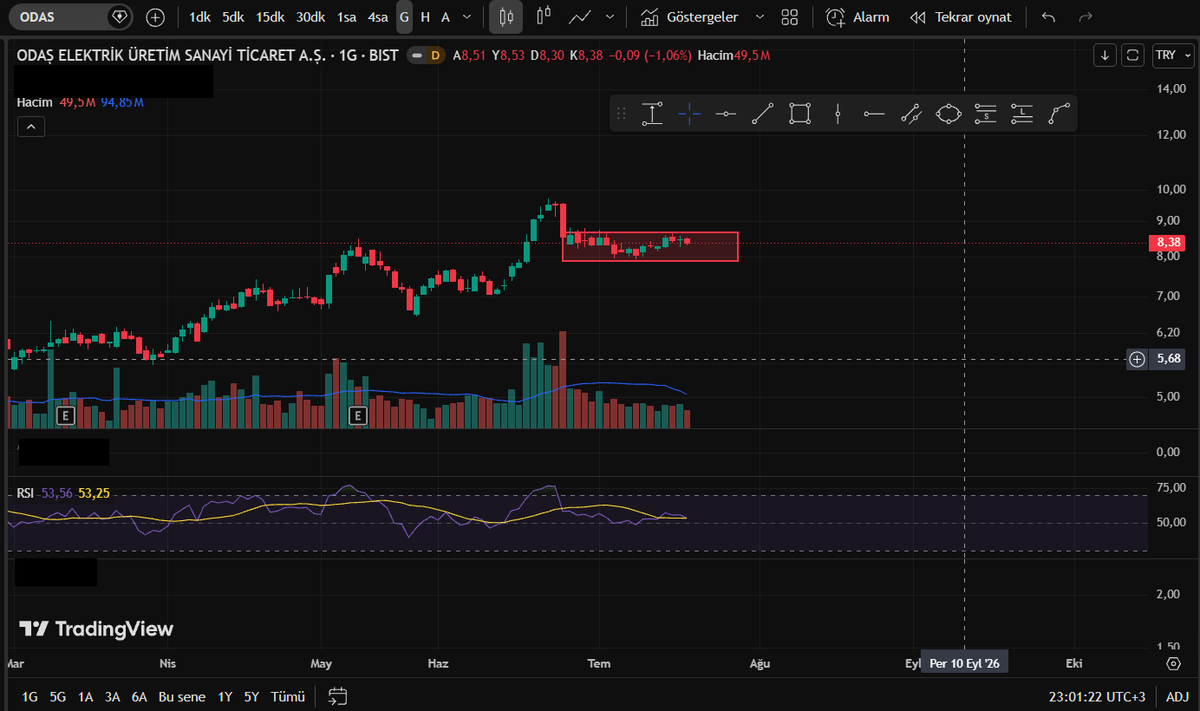
Task: Select the blue crosshair cursor tool
Action: click(689, 114)
